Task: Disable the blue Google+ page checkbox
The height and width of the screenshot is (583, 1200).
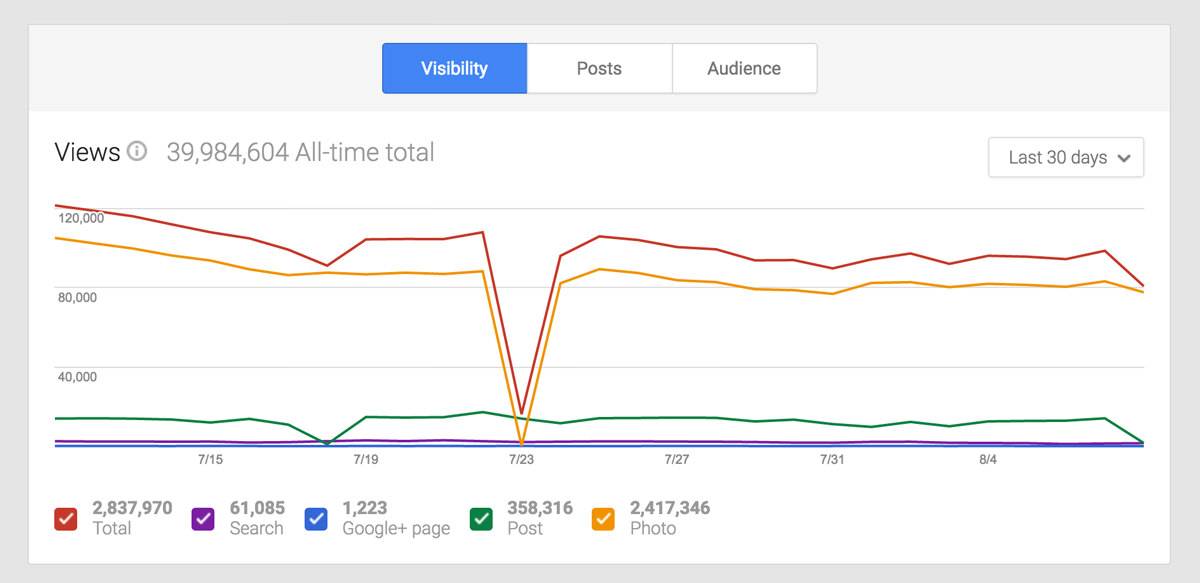Action: [x=316, y=519]
